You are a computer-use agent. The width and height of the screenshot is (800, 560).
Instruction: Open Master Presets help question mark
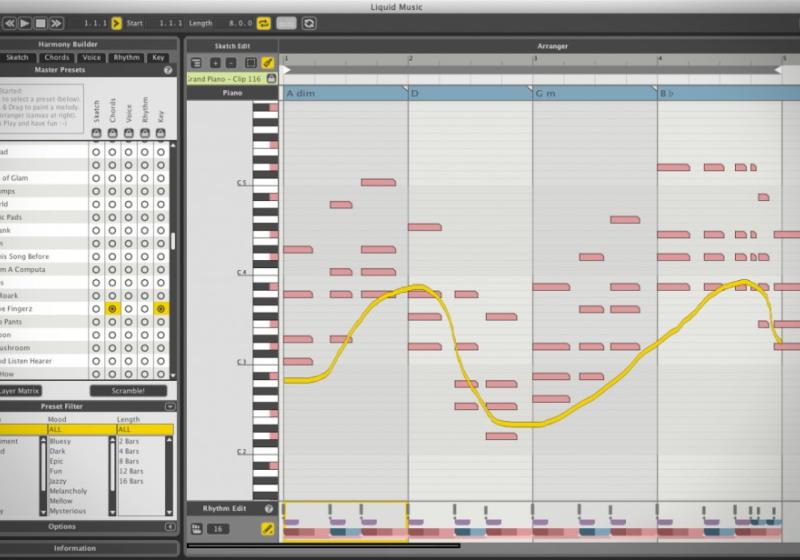[168, 70]
